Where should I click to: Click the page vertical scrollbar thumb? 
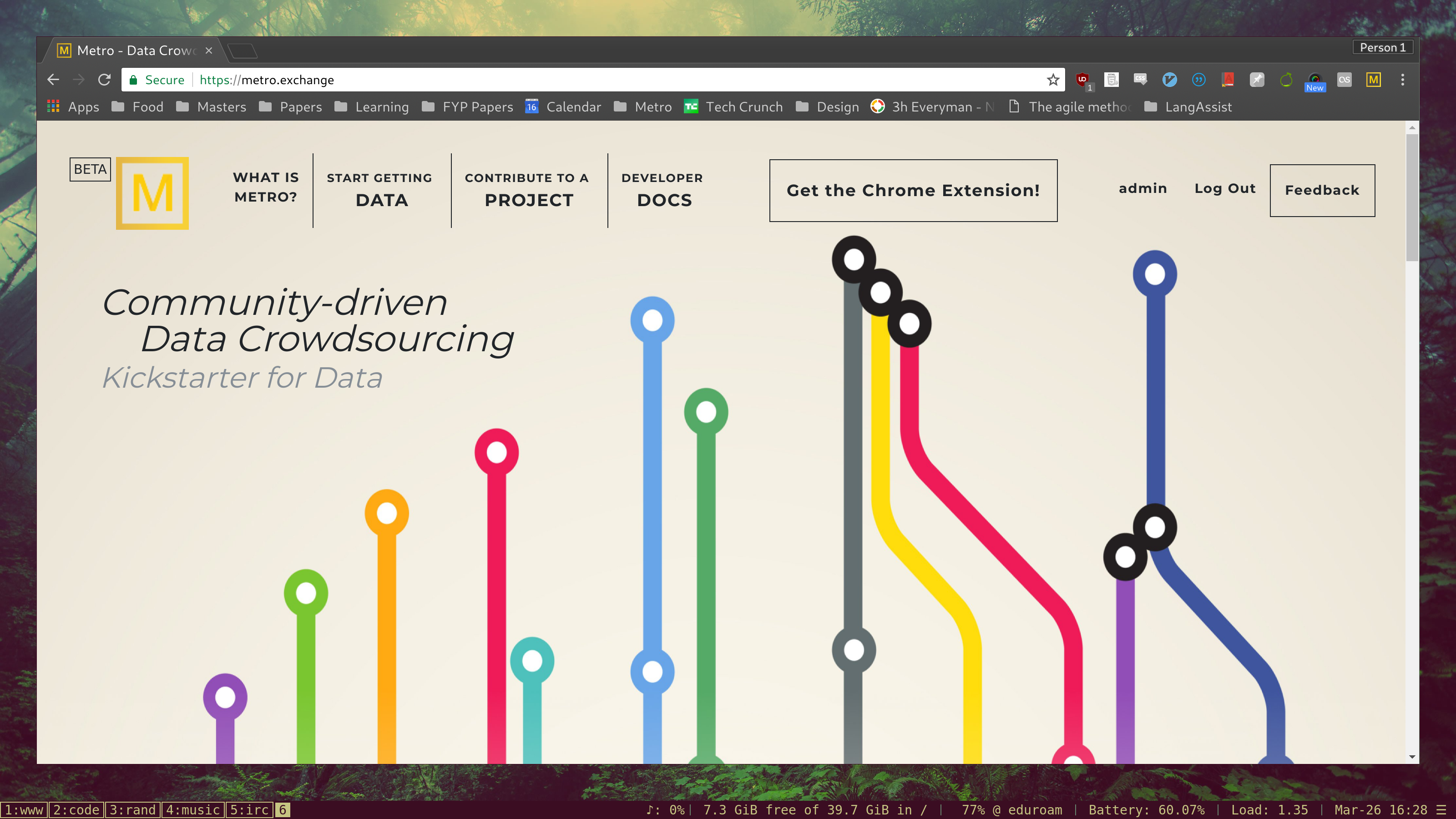click(x=1412, y=197)
